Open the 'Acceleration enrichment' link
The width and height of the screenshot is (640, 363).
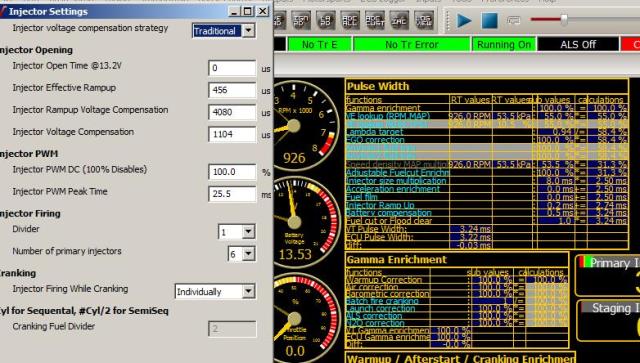point(393,189)
